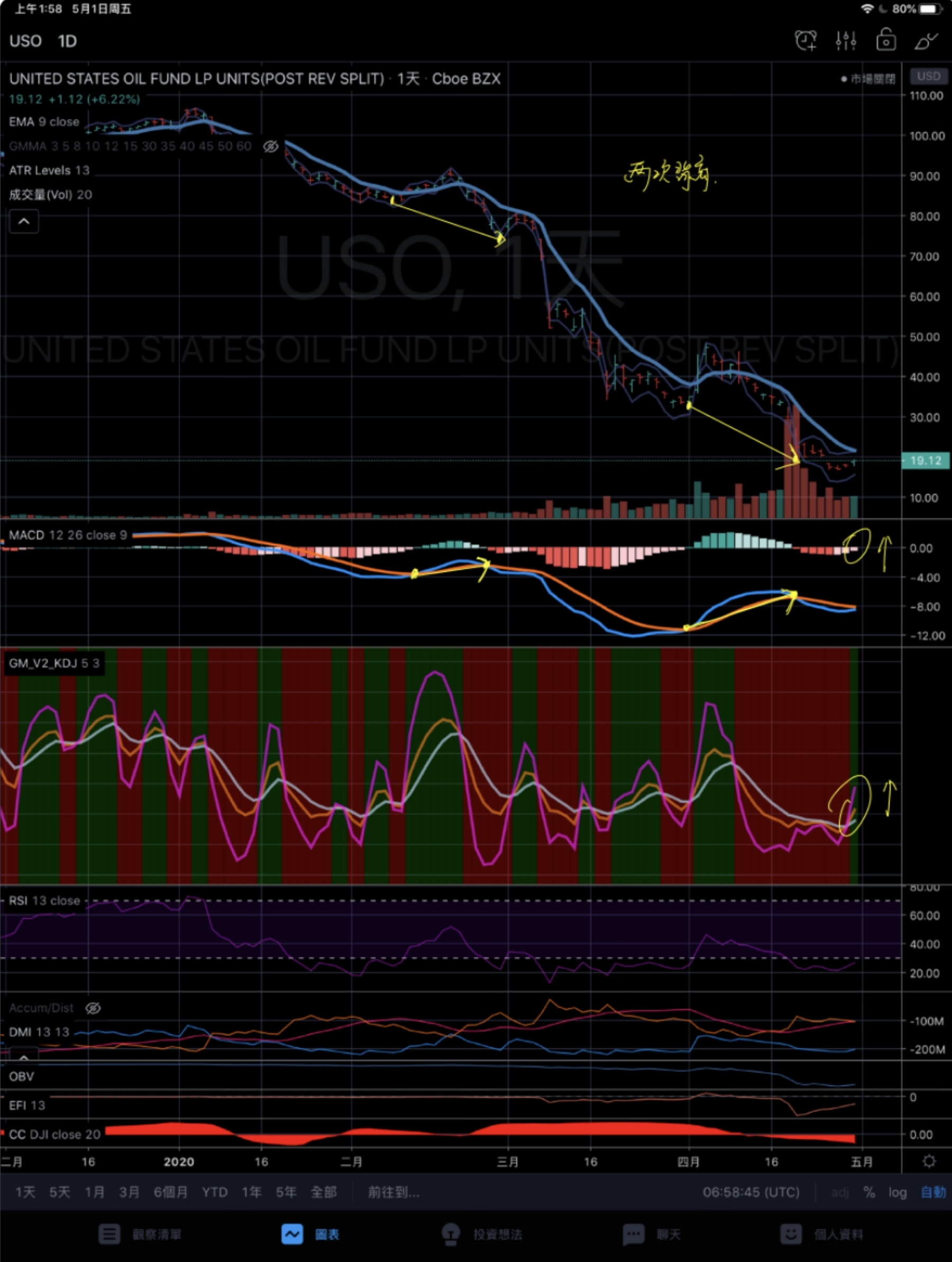This screenshot has width=952, height=1262.
Task: Tap the lock icon in the top toolbar
Action: click(x=885, y=41)
